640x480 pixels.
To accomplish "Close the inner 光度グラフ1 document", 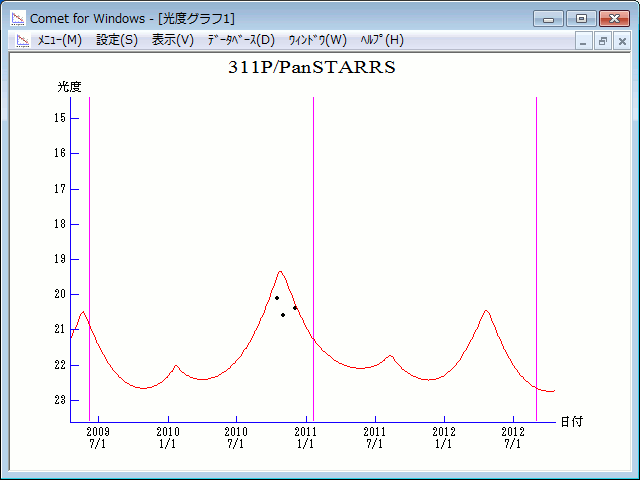I will (621, 41).
